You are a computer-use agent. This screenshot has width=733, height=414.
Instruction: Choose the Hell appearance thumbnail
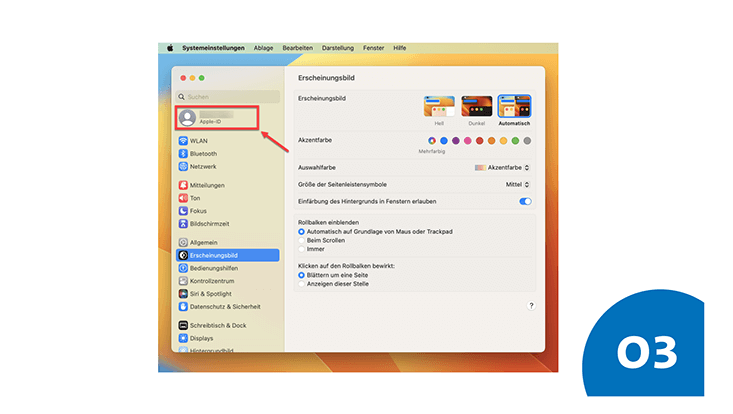[439, 106]
